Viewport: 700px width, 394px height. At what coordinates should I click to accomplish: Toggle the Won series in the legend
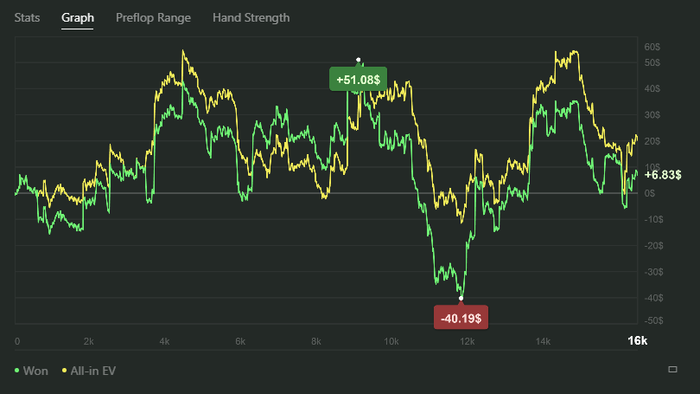(x=31, y=371)
